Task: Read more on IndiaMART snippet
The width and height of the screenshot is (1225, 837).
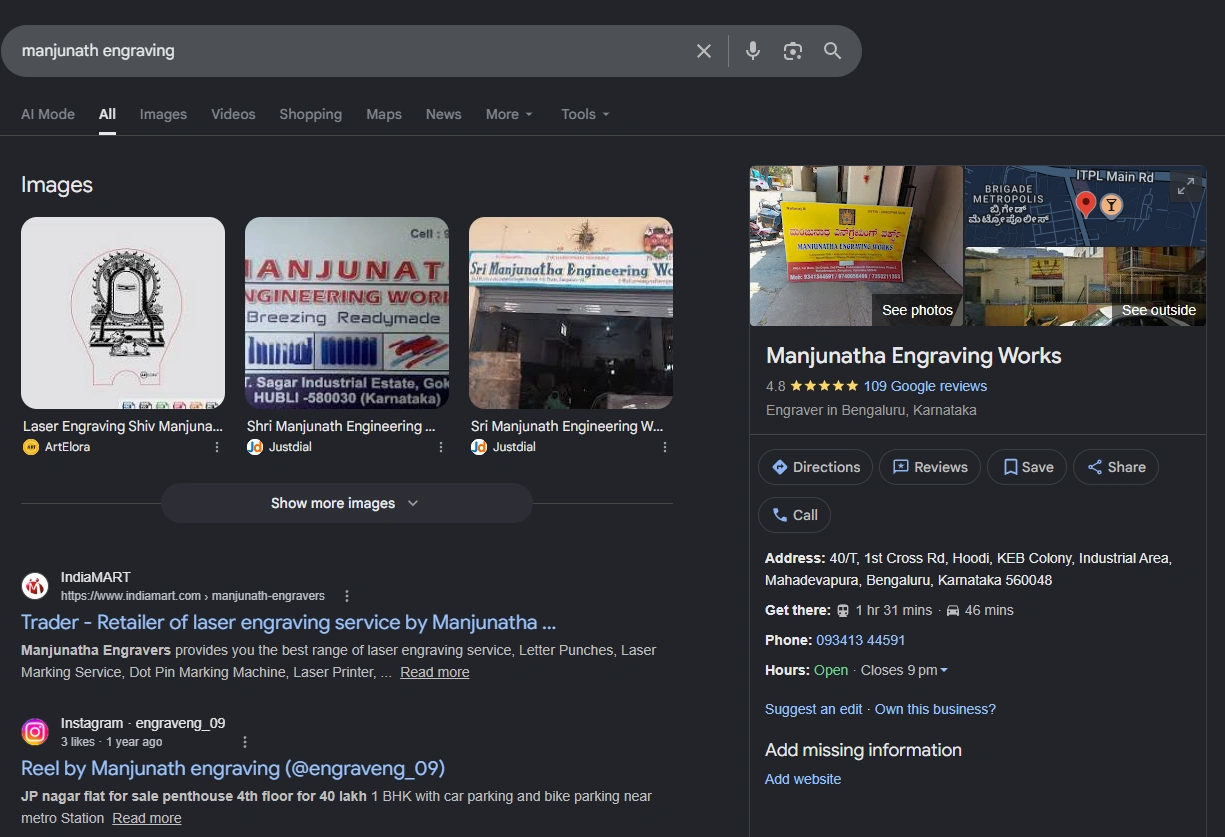Action: click(x=435, y=672)
